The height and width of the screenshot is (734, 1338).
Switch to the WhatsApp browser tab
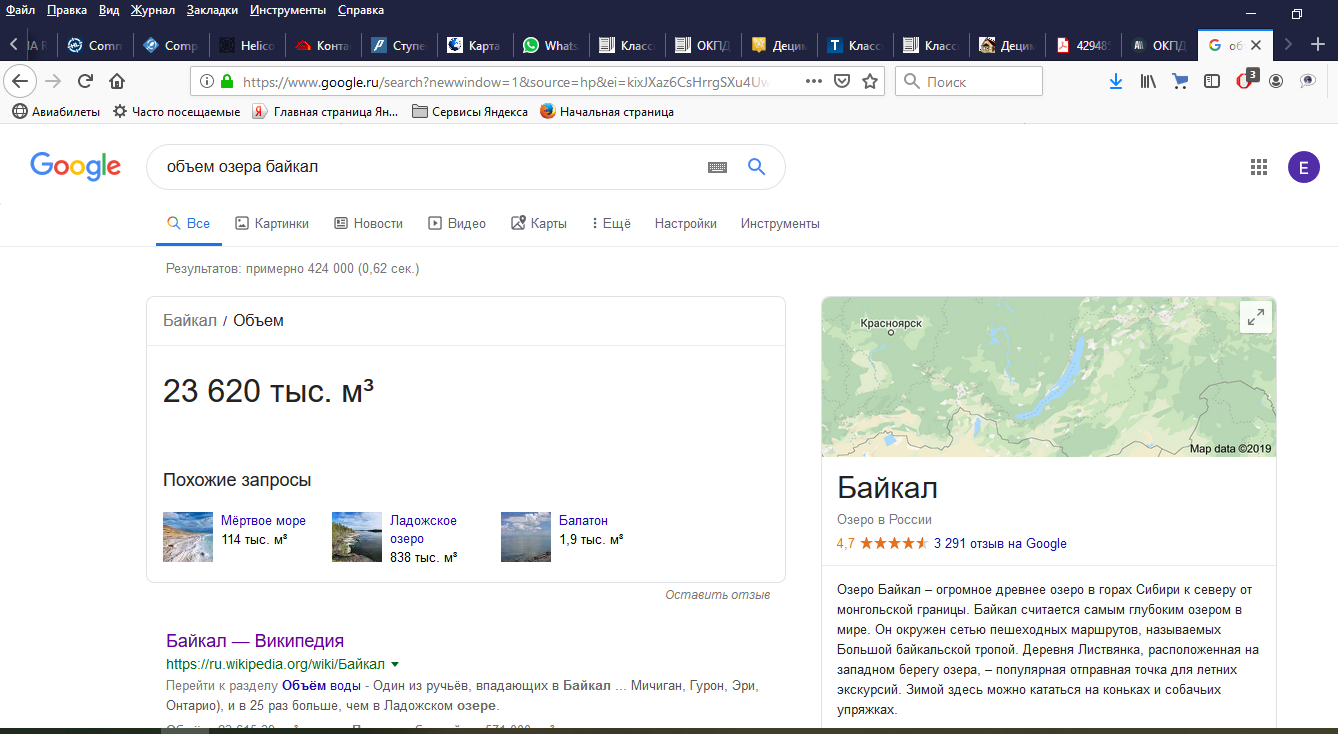tap(551, 45)
